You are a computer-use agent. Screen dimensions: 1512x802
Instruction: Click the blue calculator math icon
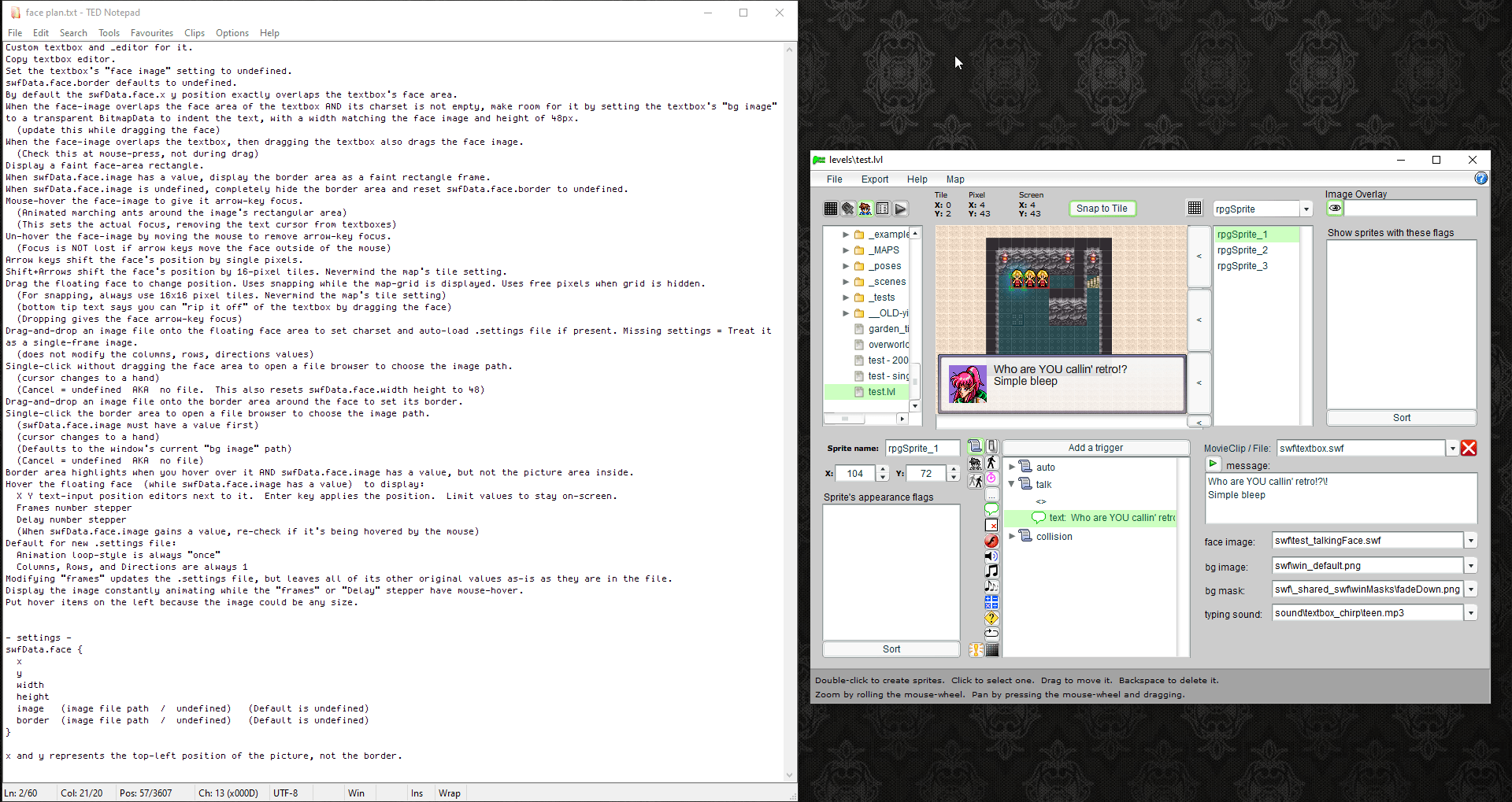(991, 602)
